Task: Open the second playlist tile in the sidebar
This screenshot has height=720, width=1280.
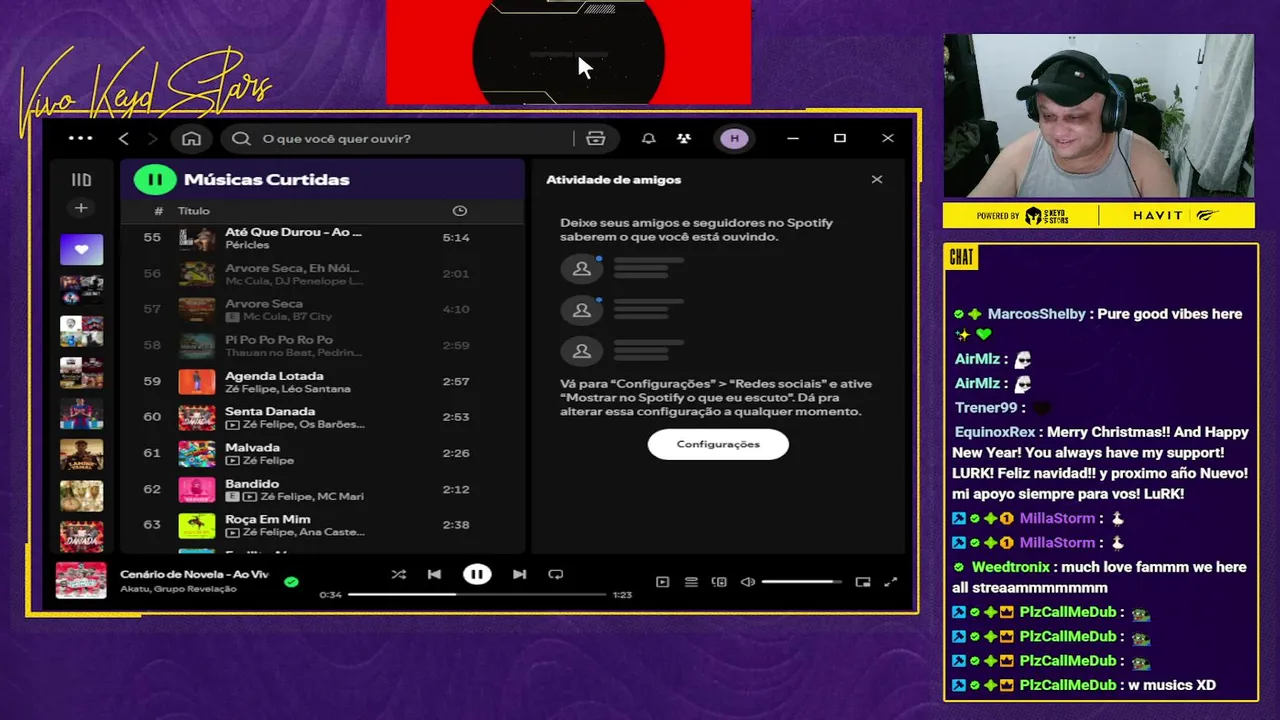Action: [81, 290]
